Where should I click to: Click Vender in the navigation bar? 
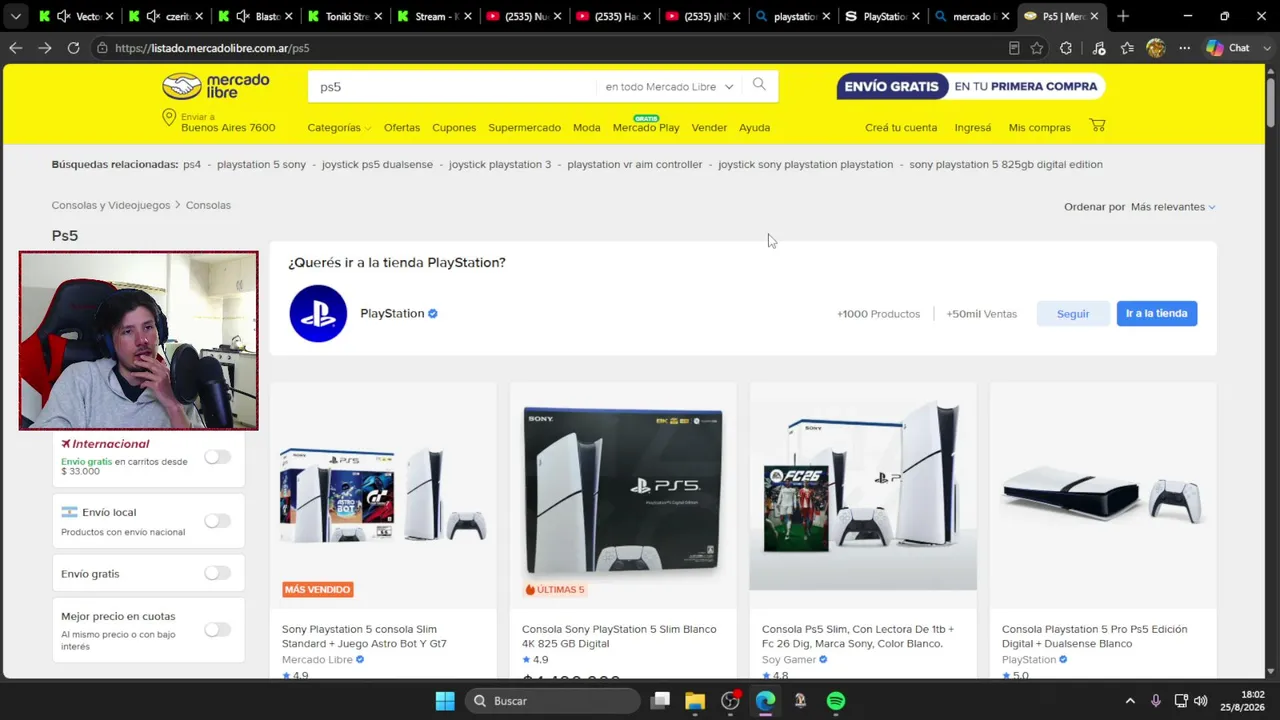click(709, 128)
